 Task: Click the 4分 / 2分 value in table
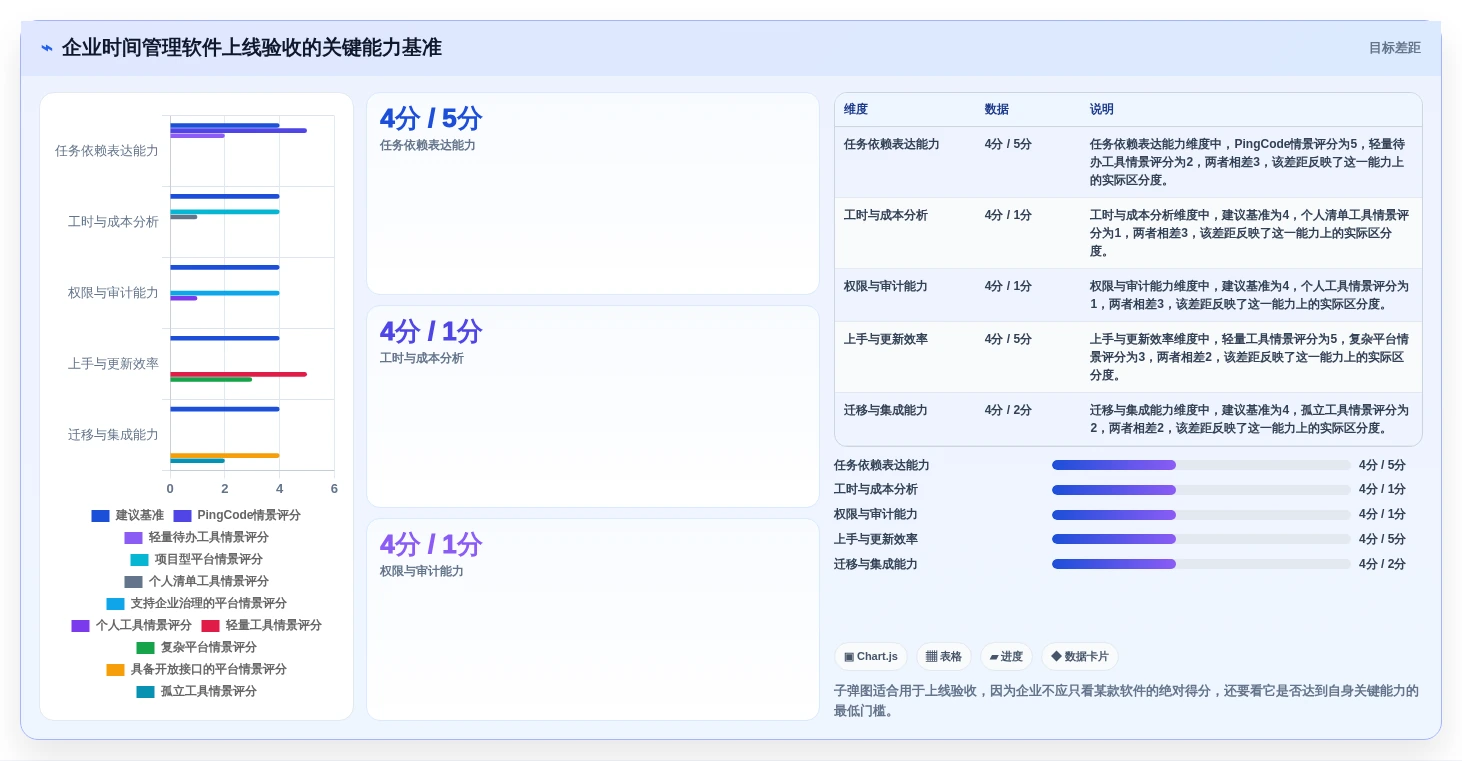pyautogui.click(x=1008, y=411)
